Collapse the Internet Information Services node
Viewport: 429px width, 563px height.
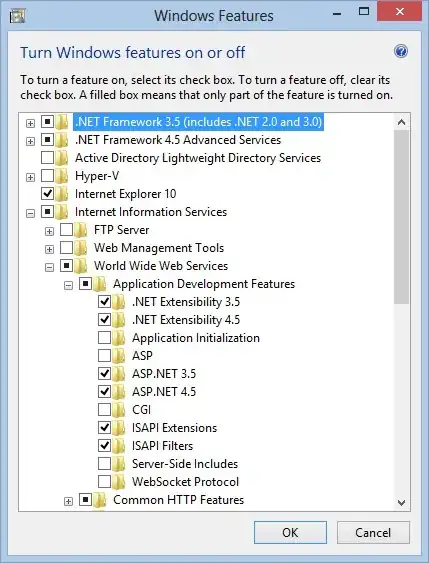coord(31,213)
